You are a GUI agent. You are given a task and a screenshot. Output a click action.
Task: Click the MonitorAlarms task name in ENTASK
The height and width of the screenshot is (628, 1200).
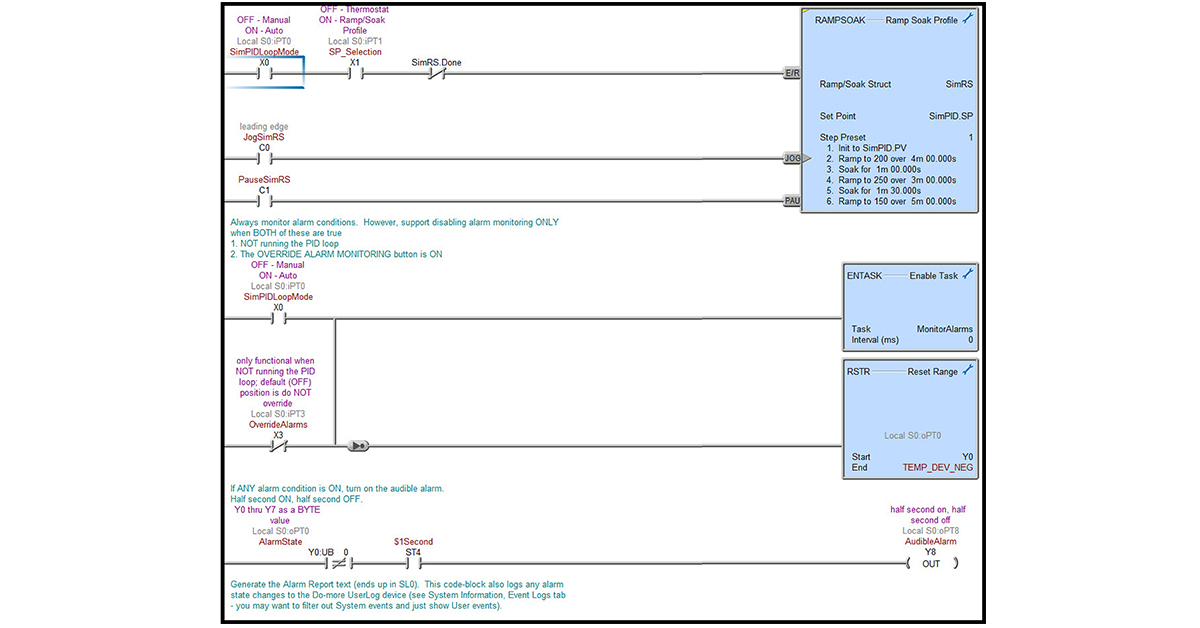pos(944,329)
